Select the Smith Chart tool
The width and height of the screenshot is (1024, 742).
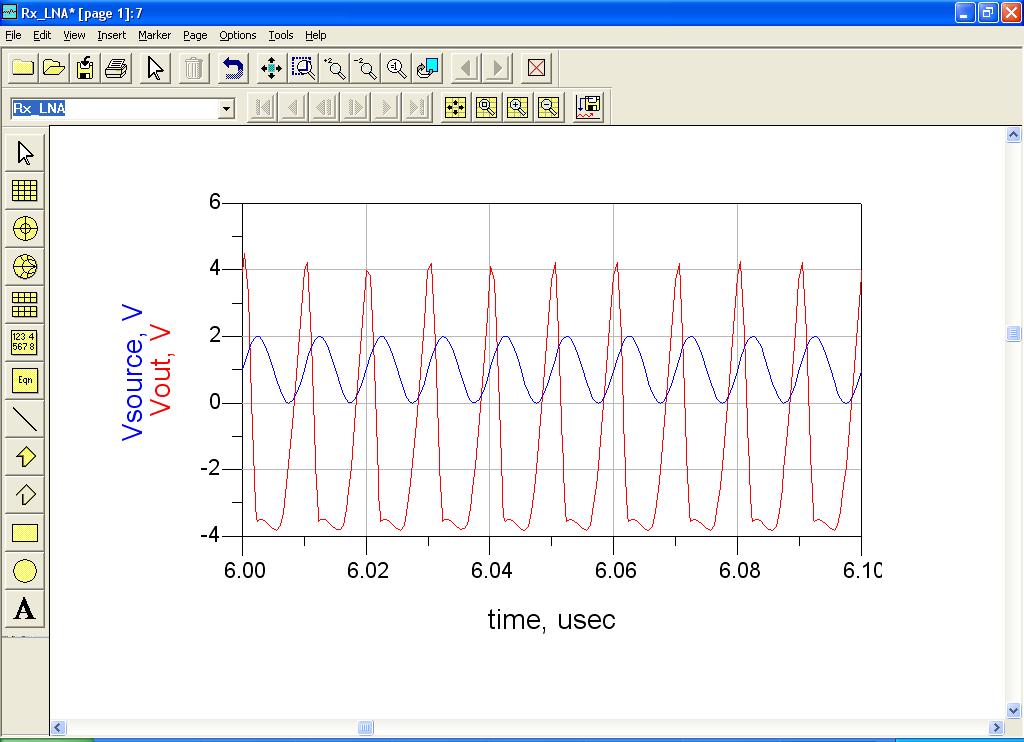click(25, 266)
